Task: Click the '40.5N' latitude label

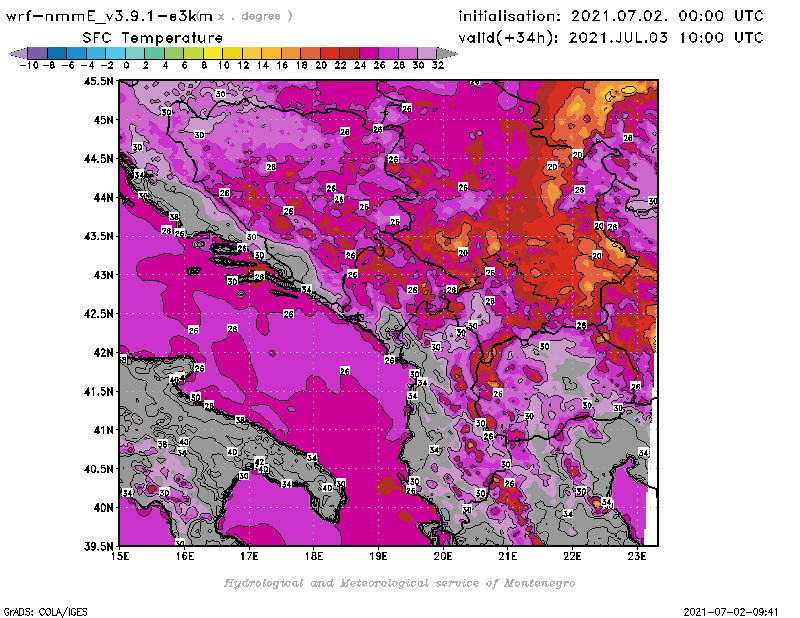Action: (98, 469)
